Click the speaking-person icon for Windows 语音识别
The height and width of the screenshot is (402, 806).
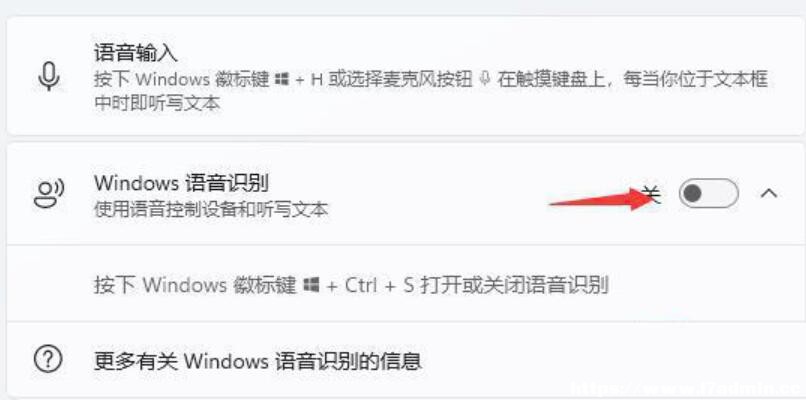click(49, 193)
